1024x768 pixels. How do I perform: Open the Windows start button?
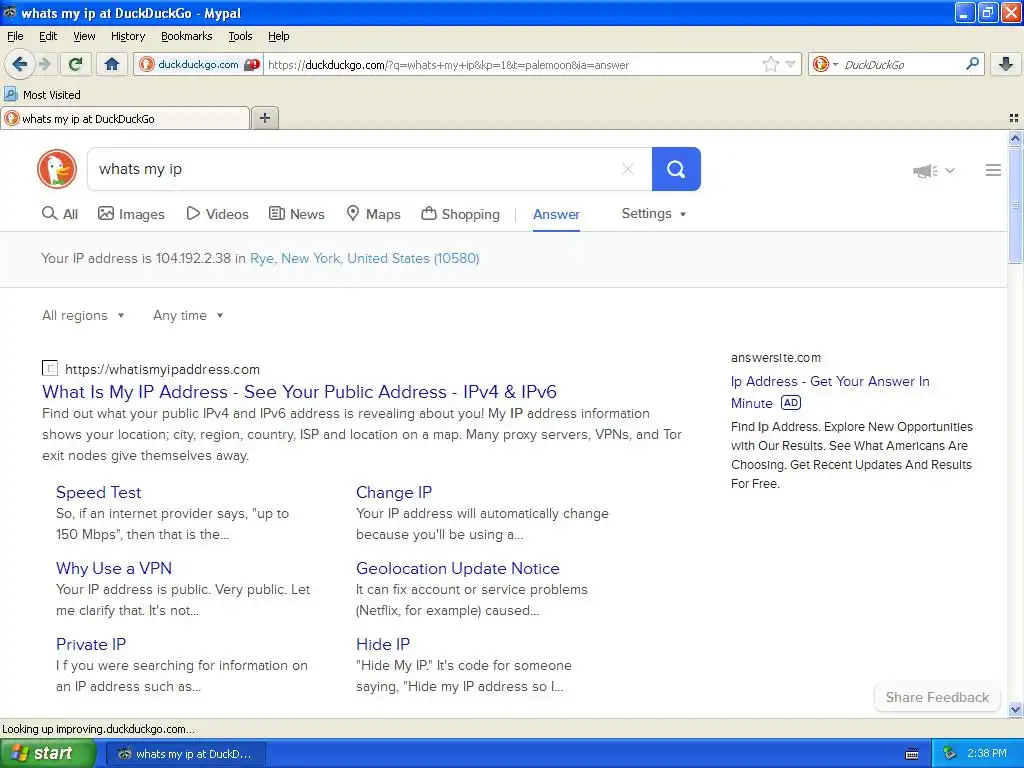click(x=46, y=754)
